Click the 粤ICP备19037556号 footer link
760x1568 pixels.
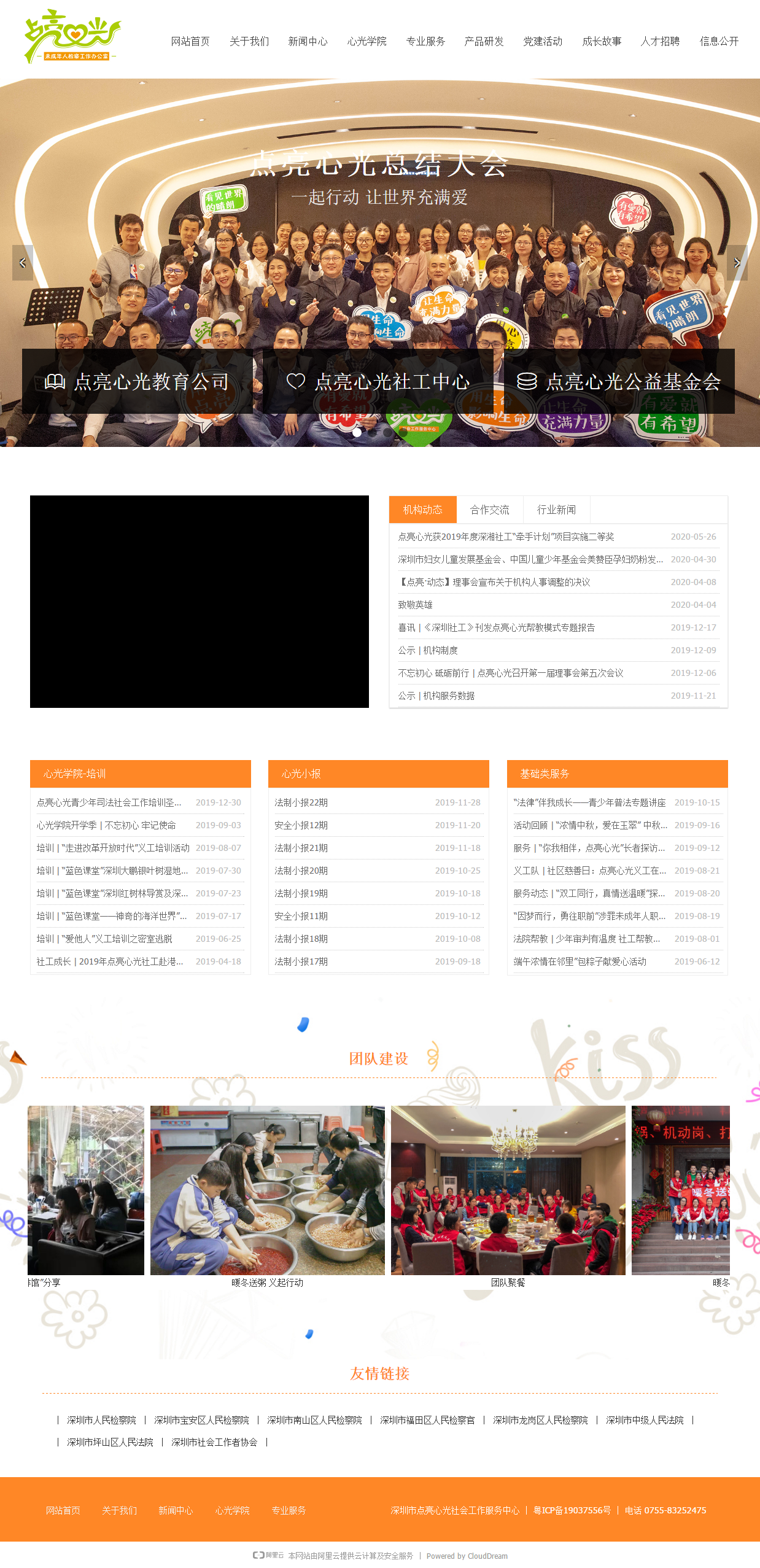[572, 1510]
